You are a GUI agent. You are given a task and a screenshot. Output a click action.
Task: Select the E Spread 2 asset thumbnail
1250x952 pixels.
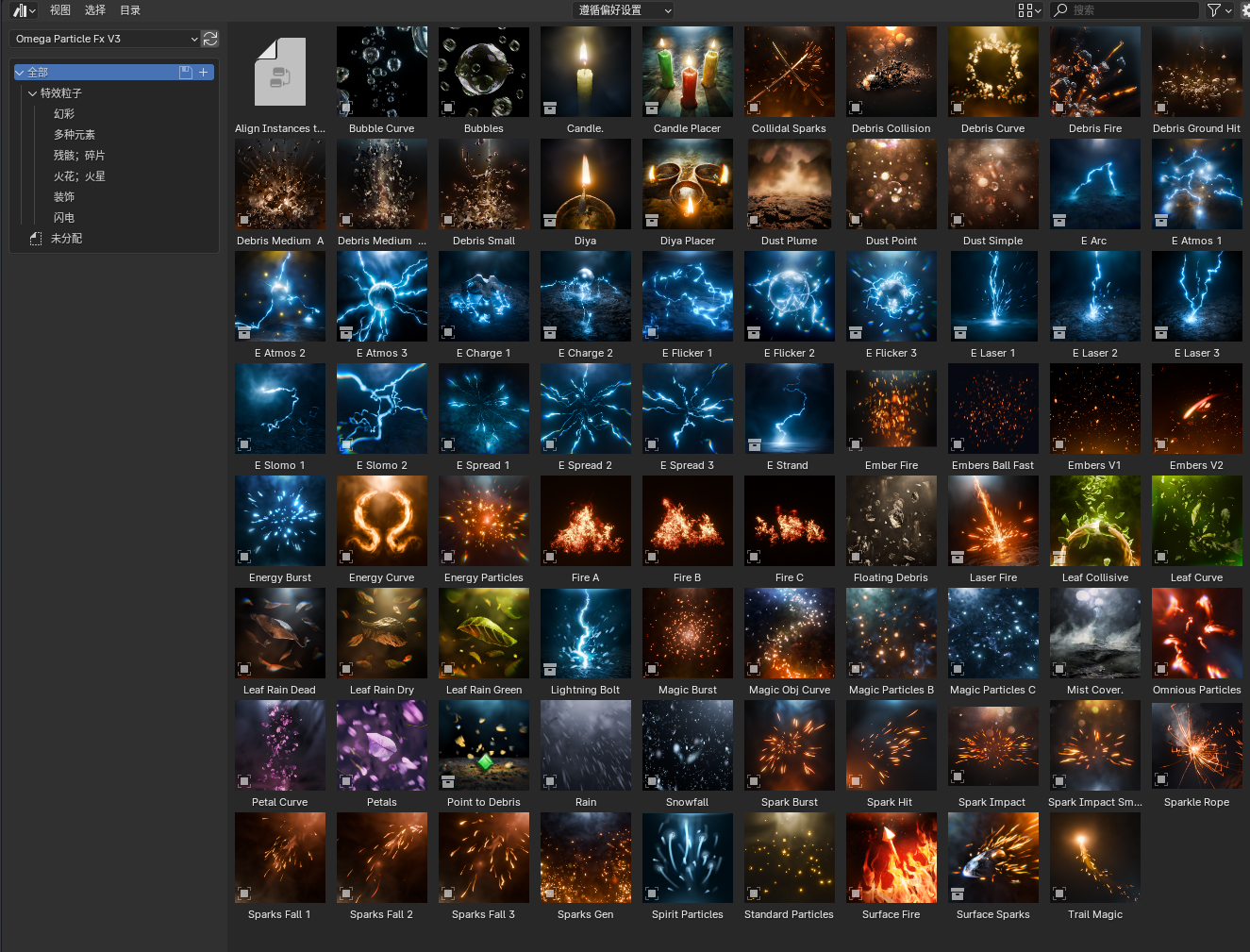[x=586, y=409]
